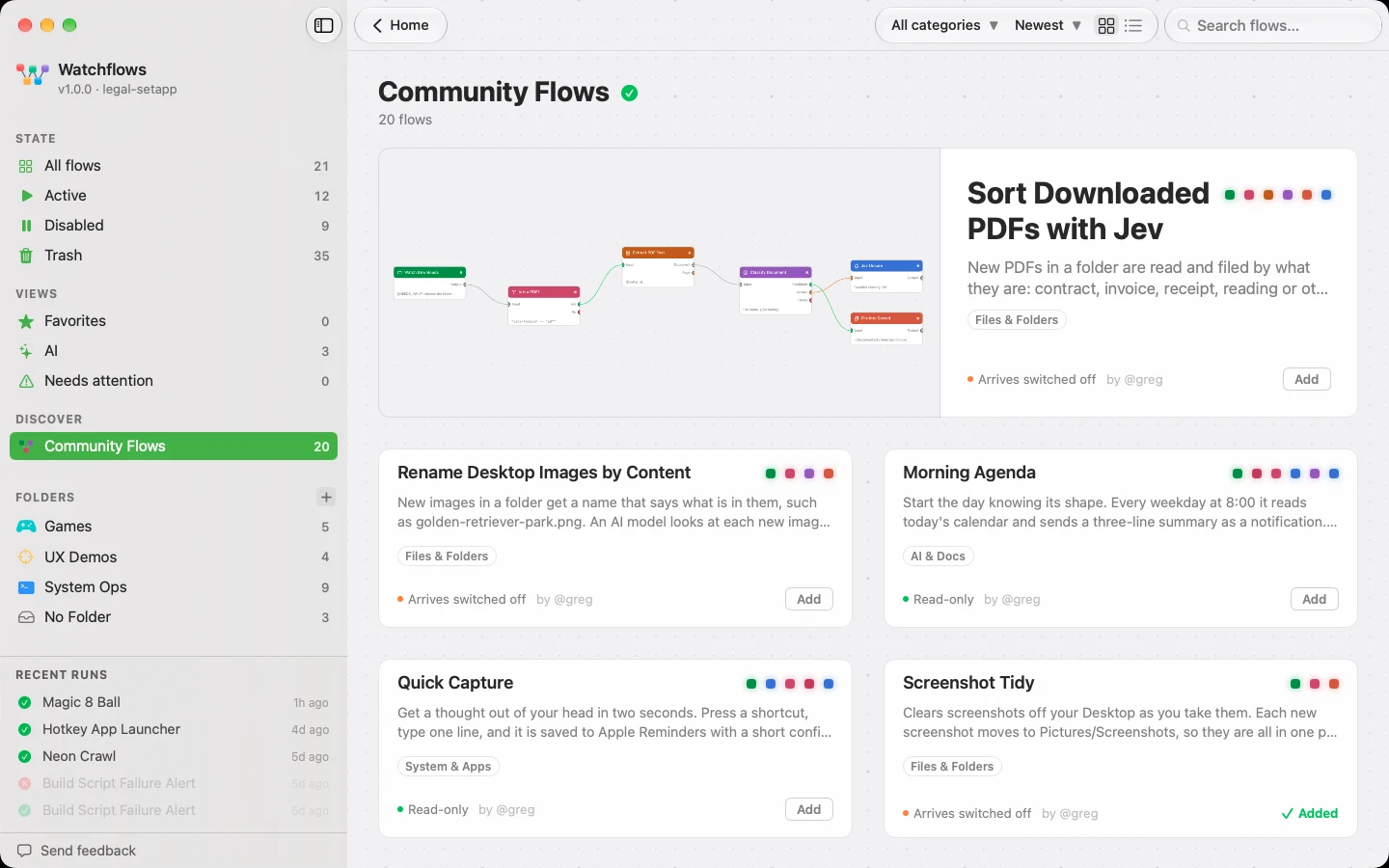Open the Disabled flows view
Screen dimensions: 1389x868
click(174, 226)
